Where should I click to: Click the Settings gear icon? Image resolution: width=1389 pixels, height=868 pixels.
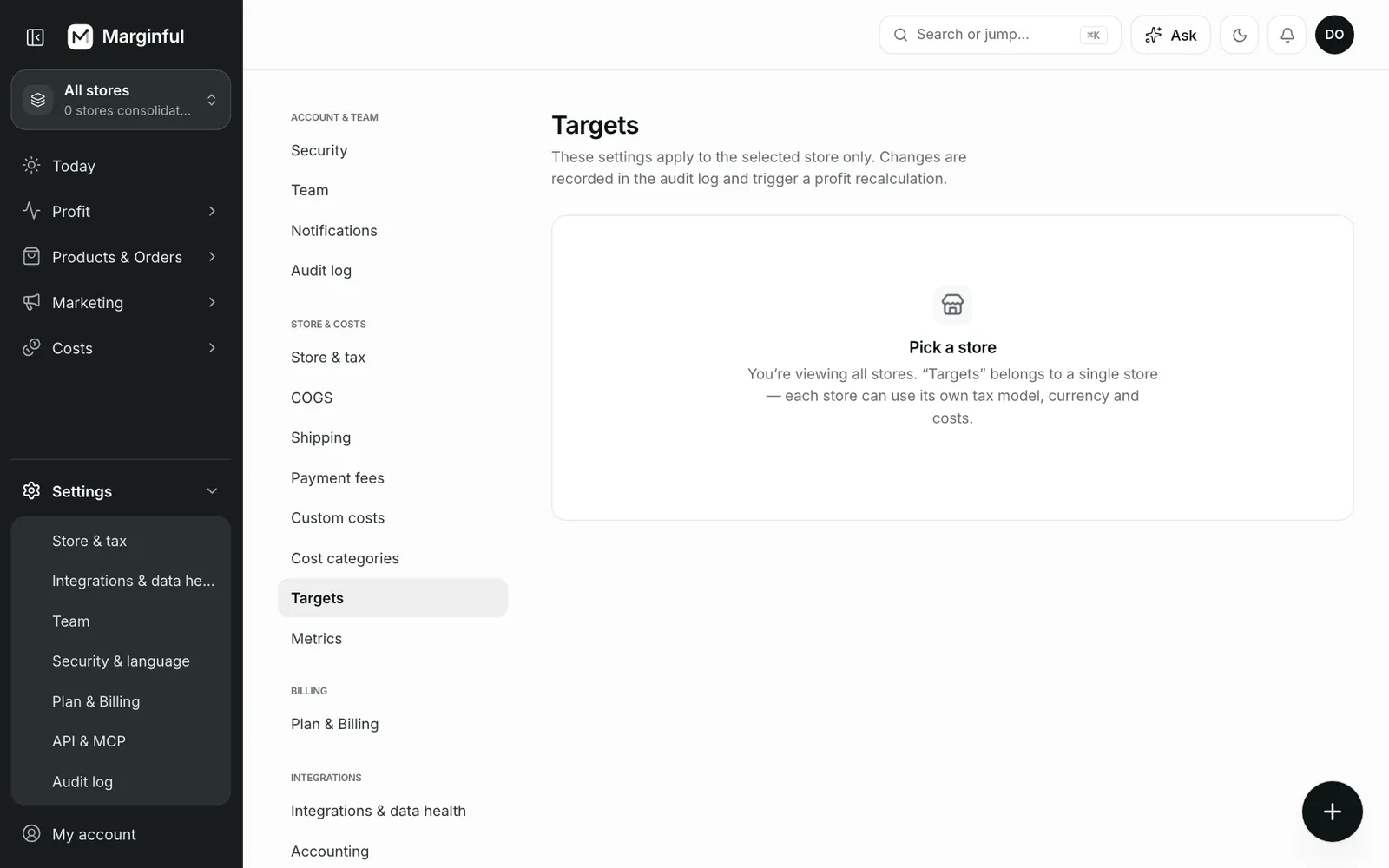tap(31, 490)
